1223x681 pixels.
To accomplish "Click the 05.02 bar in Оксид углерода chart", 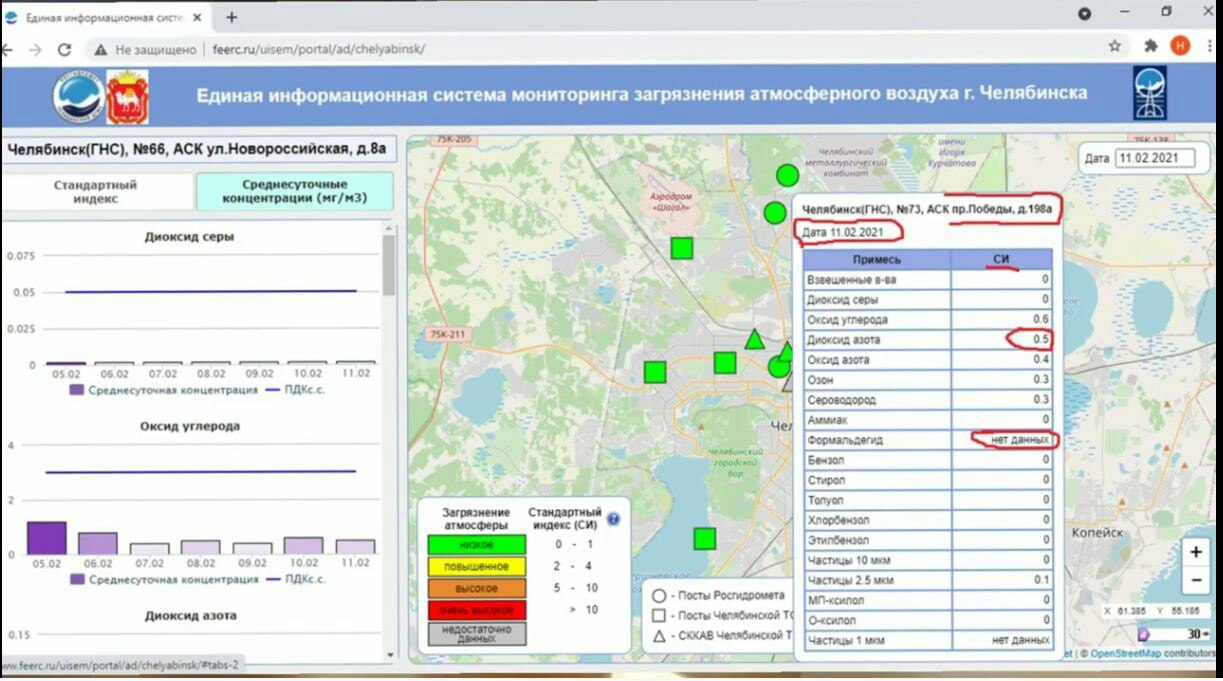I will click(x=46, y=538).
